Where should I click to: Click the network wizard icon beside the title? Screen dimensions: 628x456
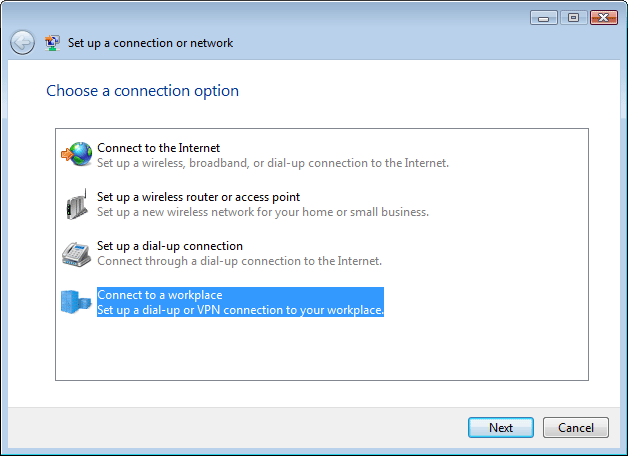52,42
